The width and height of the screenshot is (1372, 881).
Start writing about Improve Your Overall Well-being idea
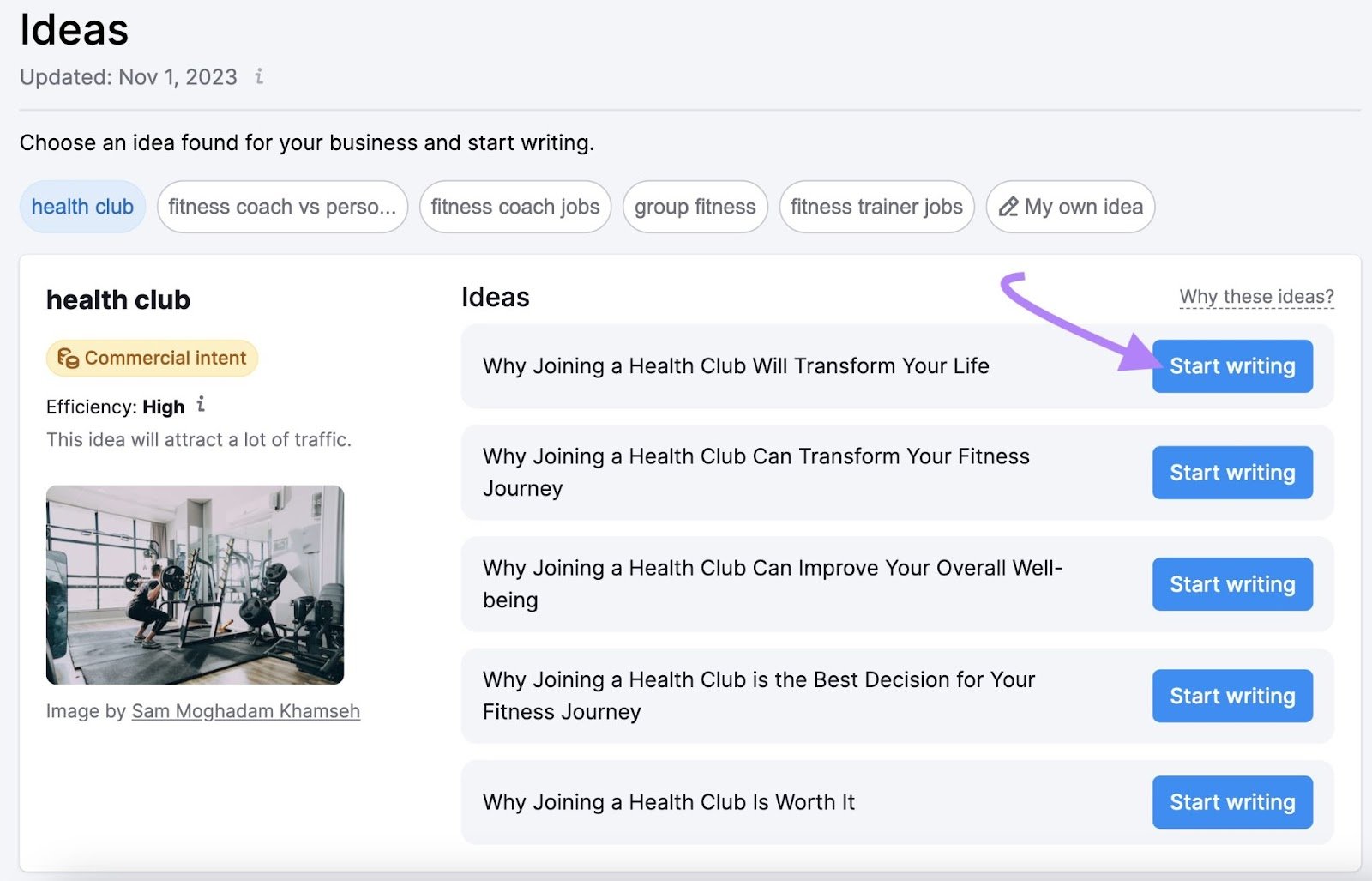click(x=1232, y=583)
